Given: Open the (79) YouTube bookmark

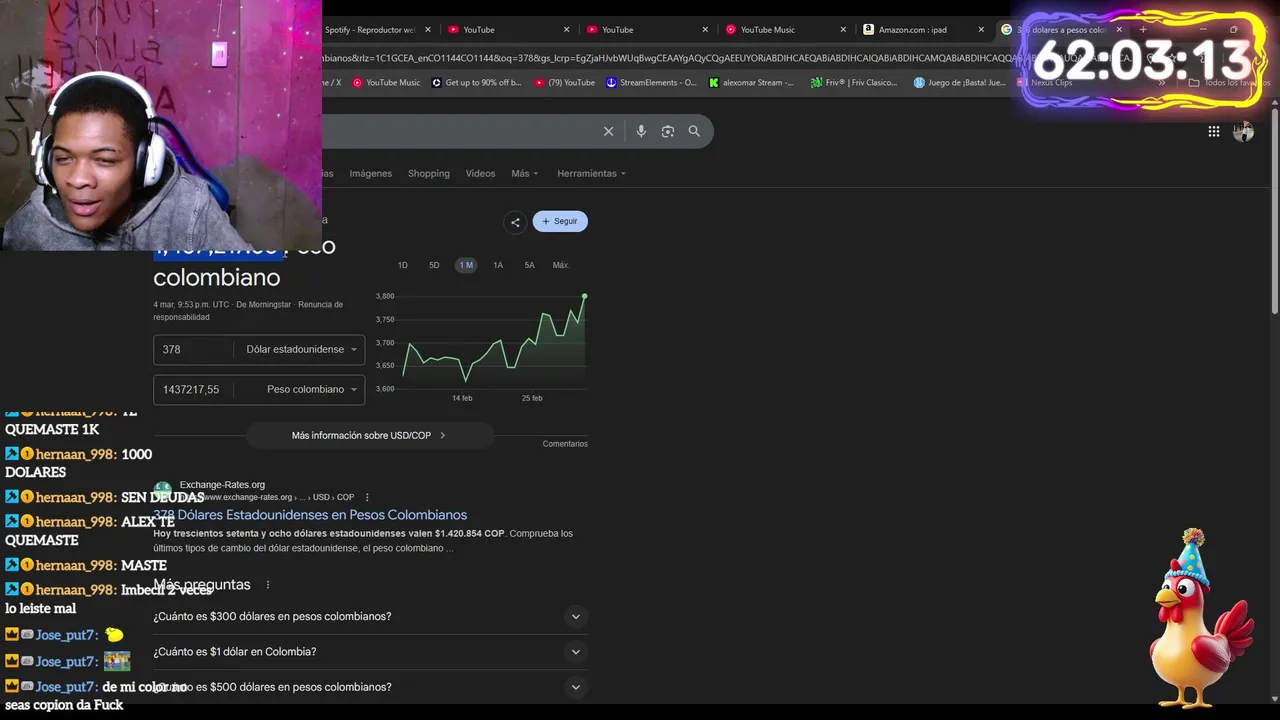Looking at the screenshot, I should 565,83.
